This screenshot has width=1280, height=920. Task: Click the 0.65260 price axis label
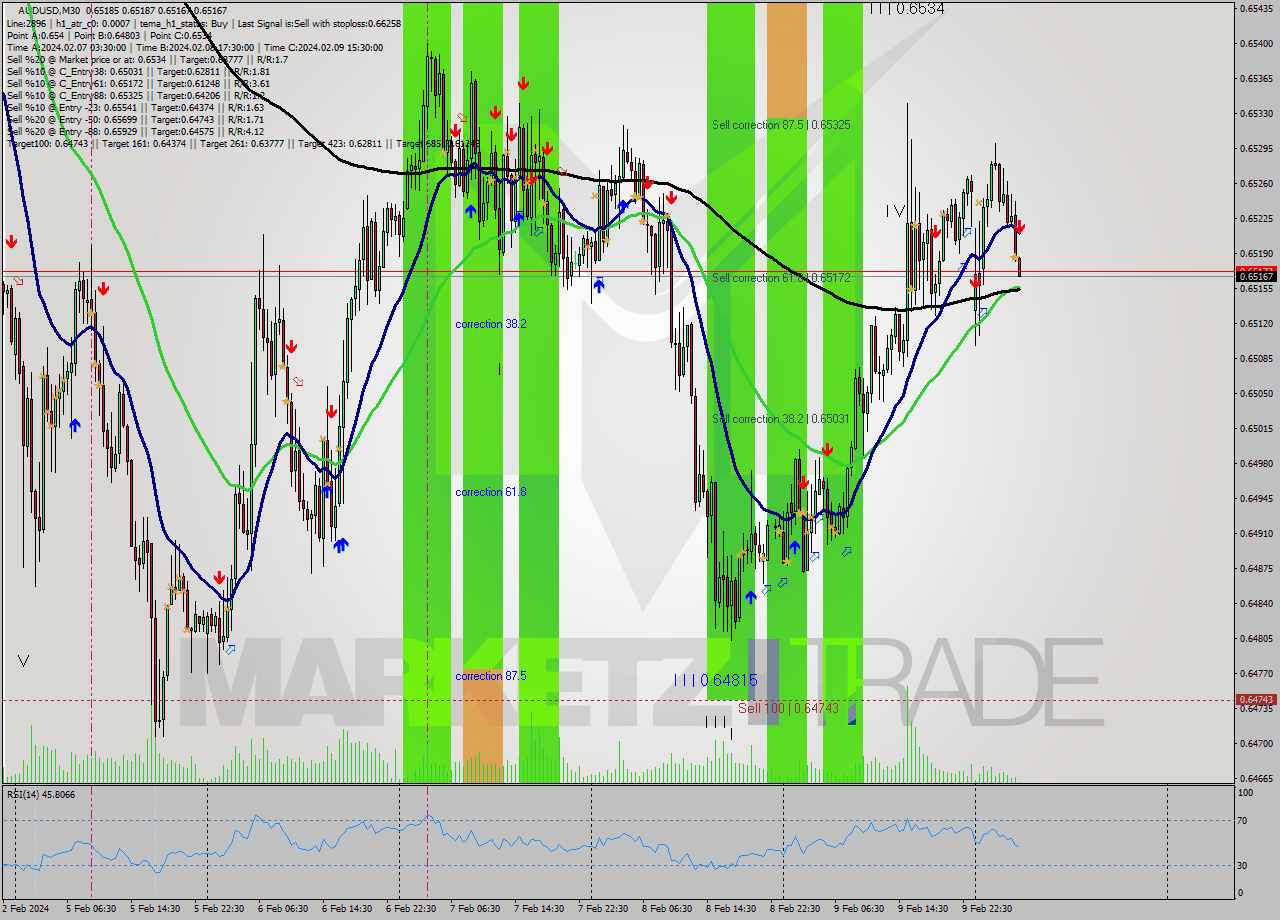[x=1256, y=183]
